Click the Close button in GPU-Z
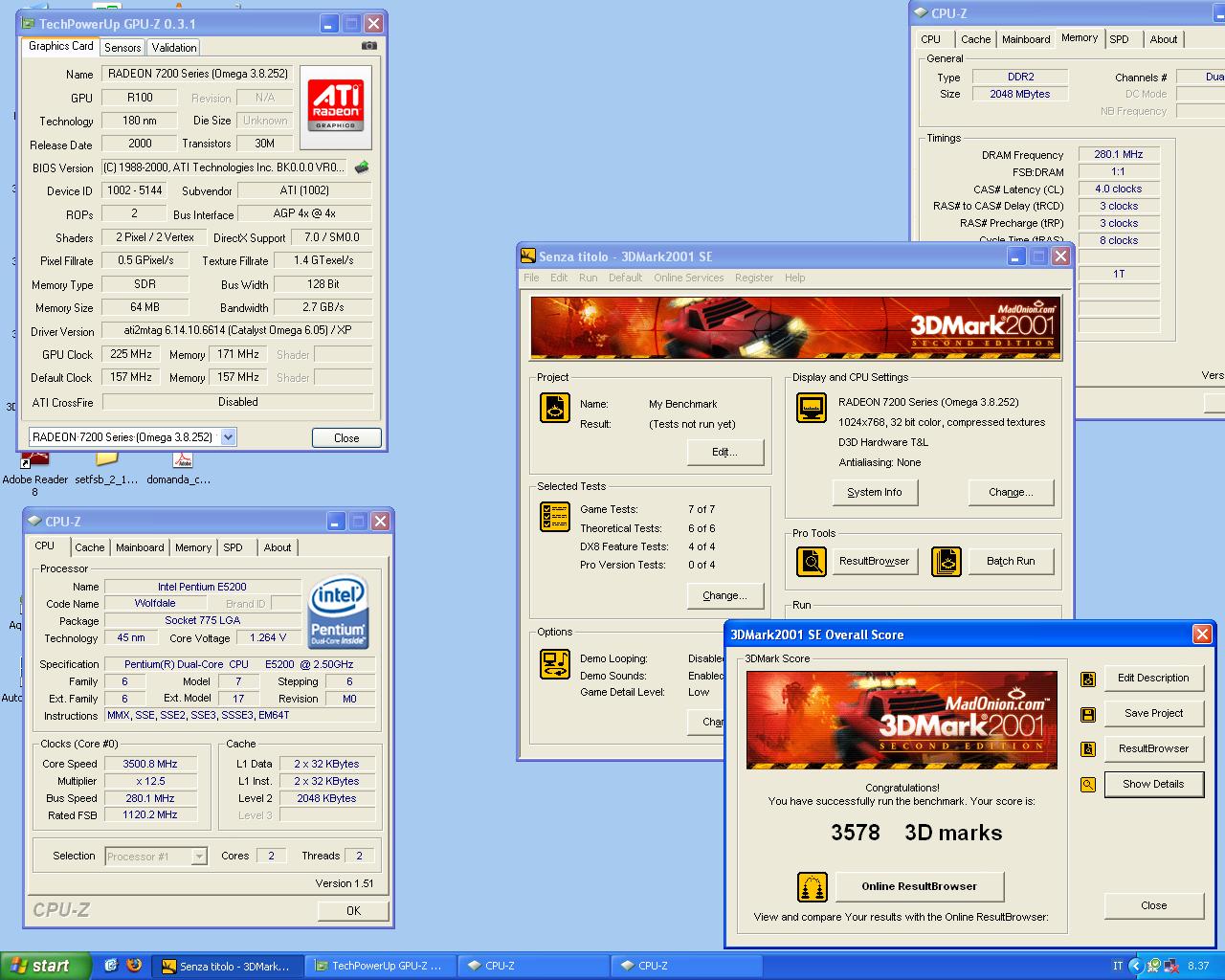The width and height of the screenshot is (1225, 980). (346, 437)
